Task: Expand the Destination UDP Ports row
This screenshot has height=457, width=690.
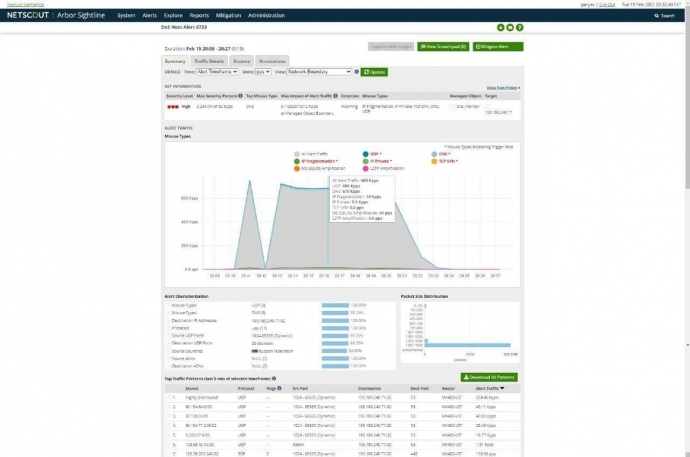Action: point(168,343)
